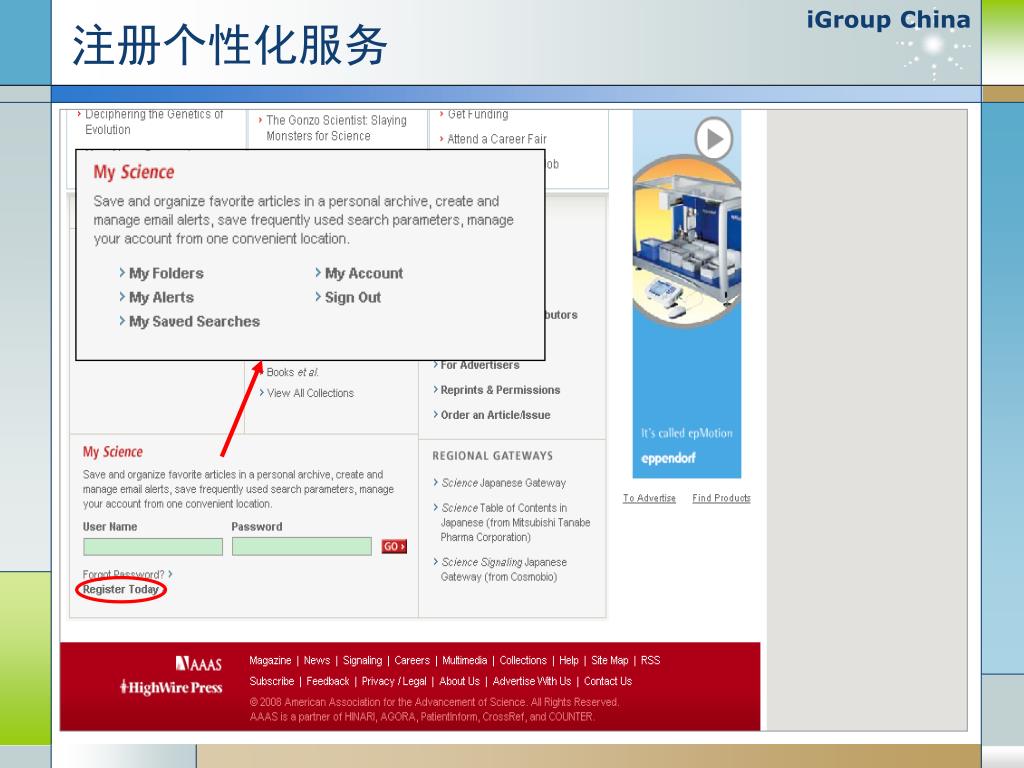The image size is (1024, 768).
Task: Open the Get Funding link
Action: click(478, 114)
